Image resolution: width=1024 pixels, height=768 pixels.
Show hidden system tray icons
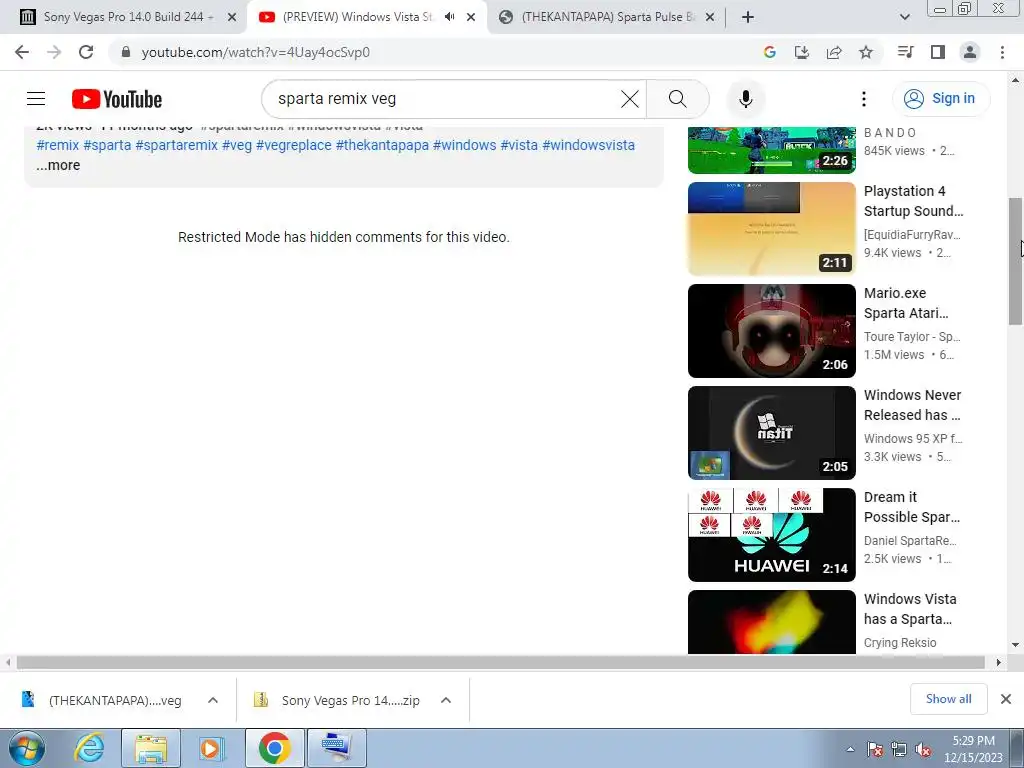click(850, 749)
